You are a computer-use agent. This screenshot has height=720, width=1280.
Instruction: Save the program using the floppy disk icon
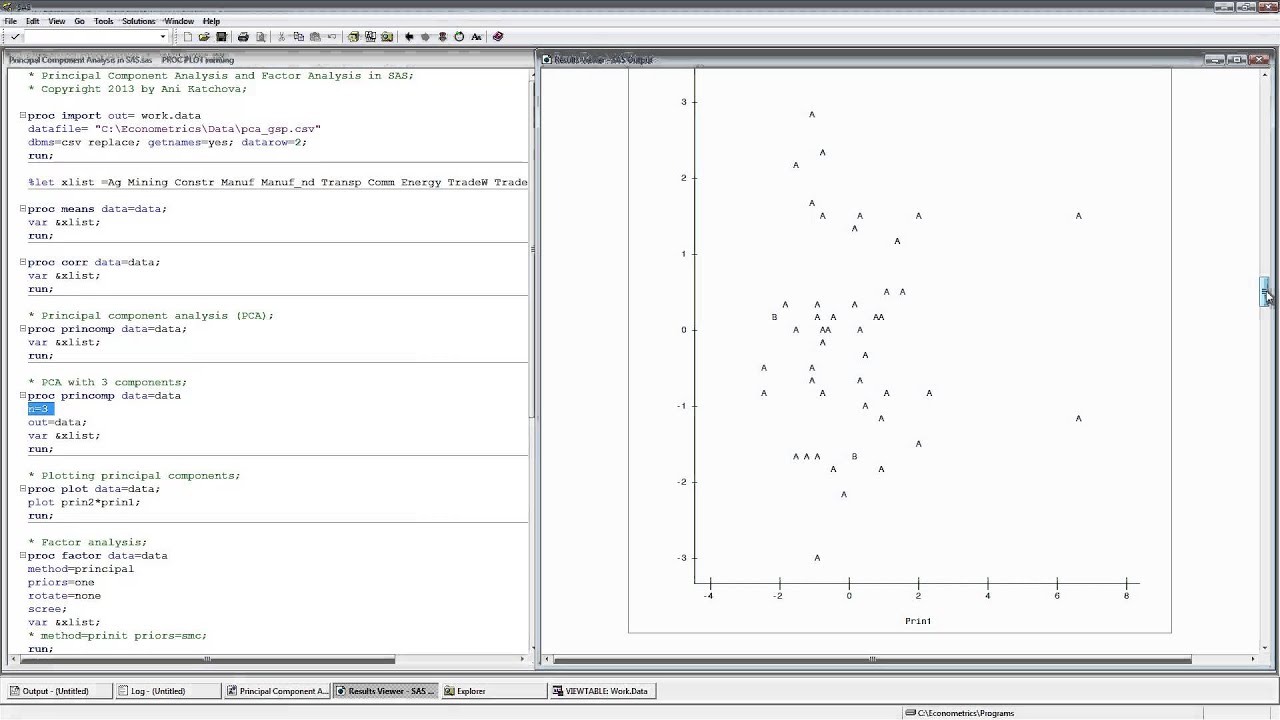pos(221,37)
